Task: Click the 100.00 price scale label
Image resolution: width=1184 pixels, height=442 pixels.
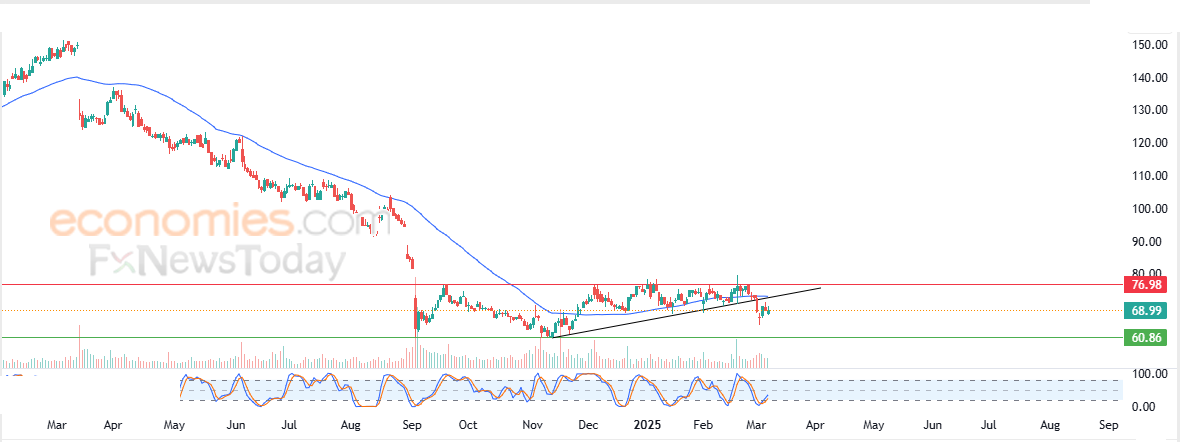Action: point(1150,209)
